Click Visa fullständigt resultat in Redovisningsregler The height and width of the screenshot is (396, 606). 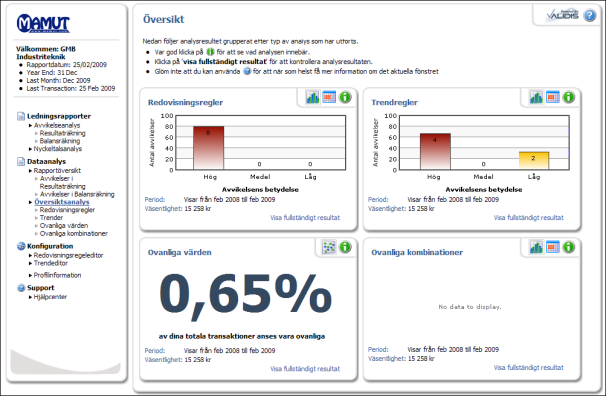pyautogui.click(x=305, y=218)
